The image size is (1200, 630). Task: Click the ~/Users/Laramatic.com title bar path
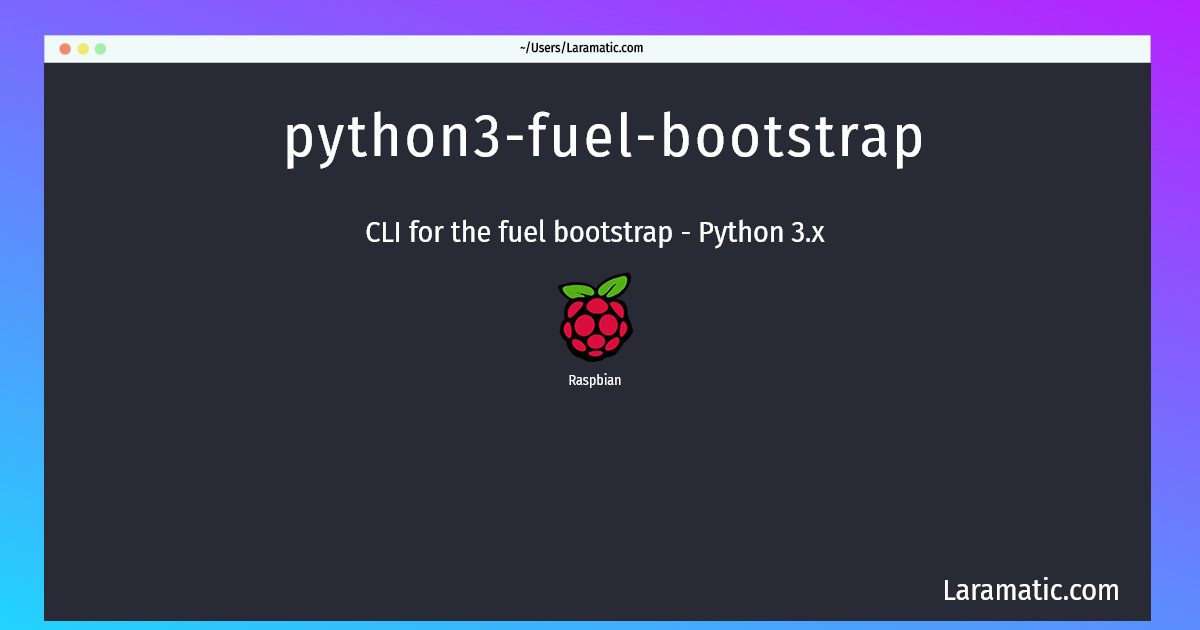581,48
